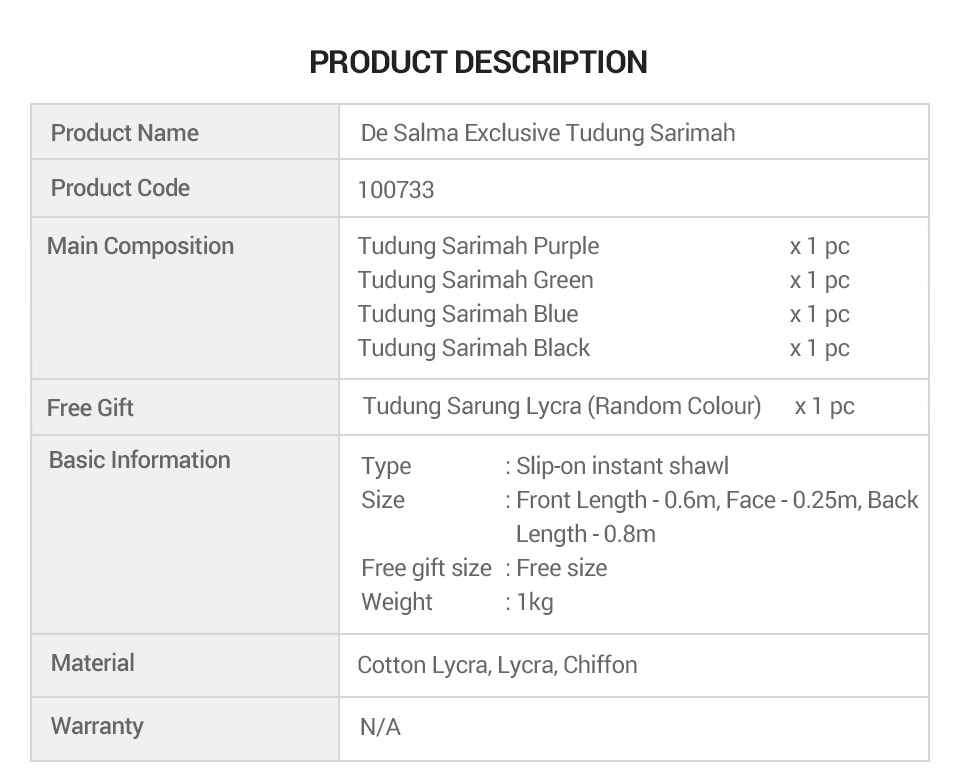Click Tudung Sarimah Black entry

coord(473,348)
